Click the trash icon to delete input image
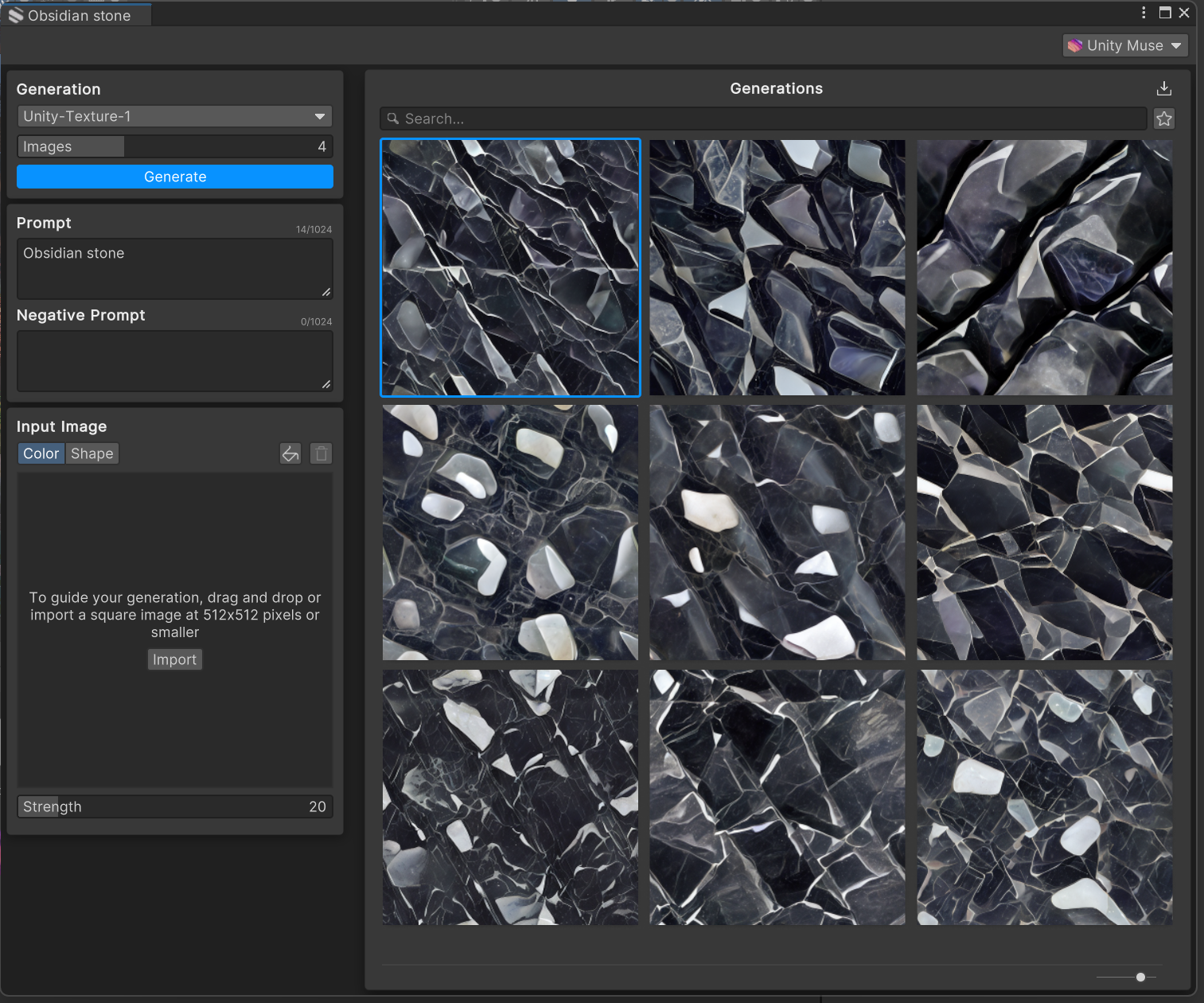Screen dimensions: 1204x1003 coord(321,453)
